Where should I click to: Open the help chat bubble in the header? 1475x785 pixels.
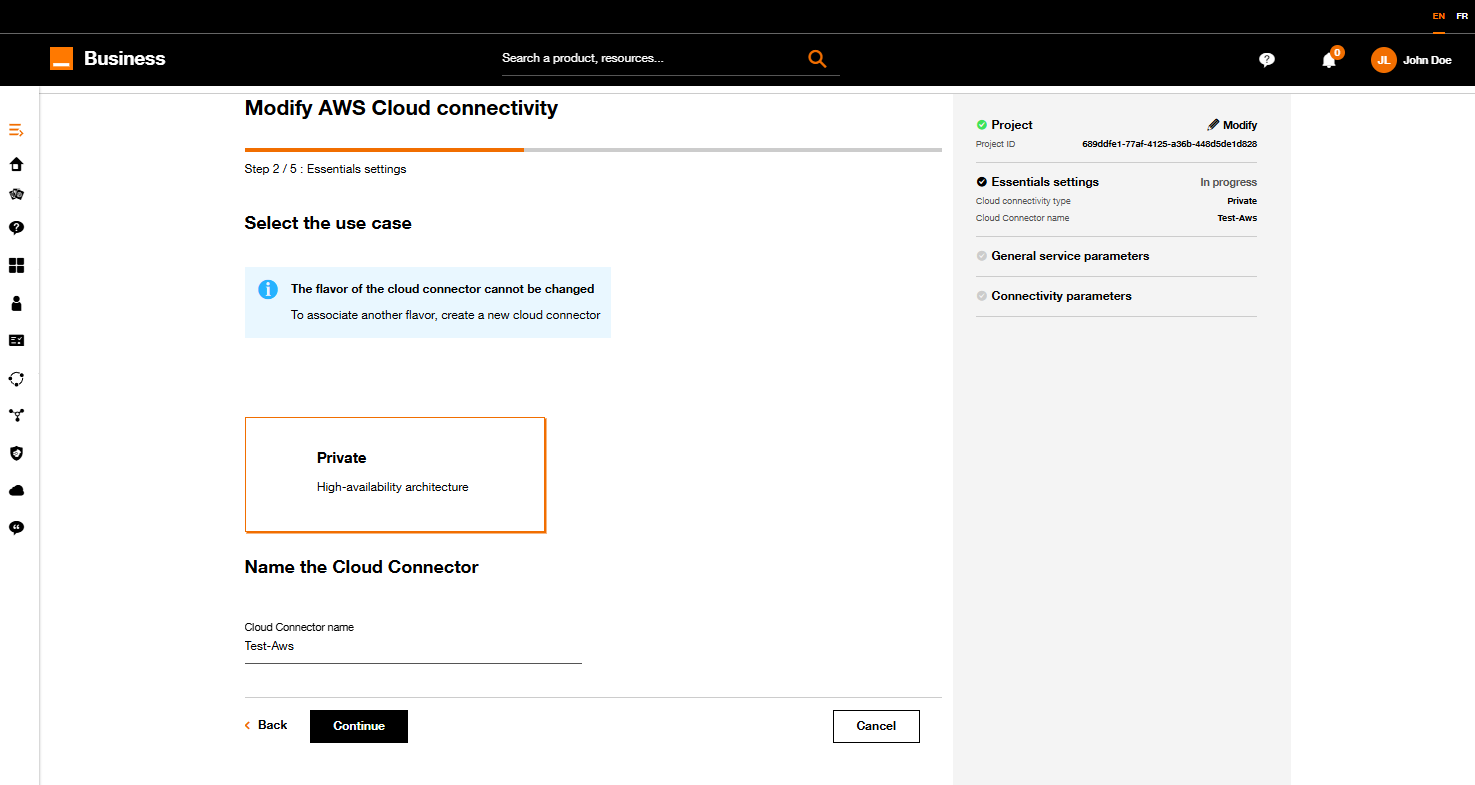coord(1267,60)
